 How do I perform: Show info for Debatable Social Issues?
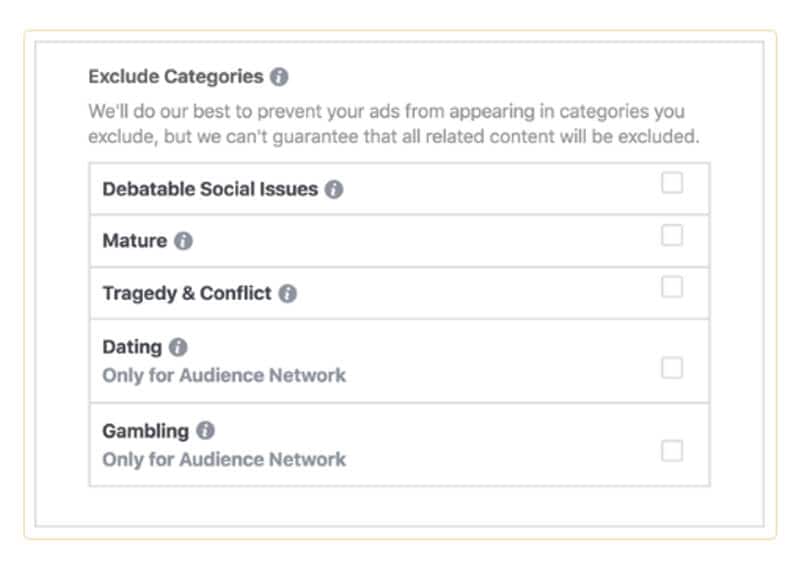(334, 189)
